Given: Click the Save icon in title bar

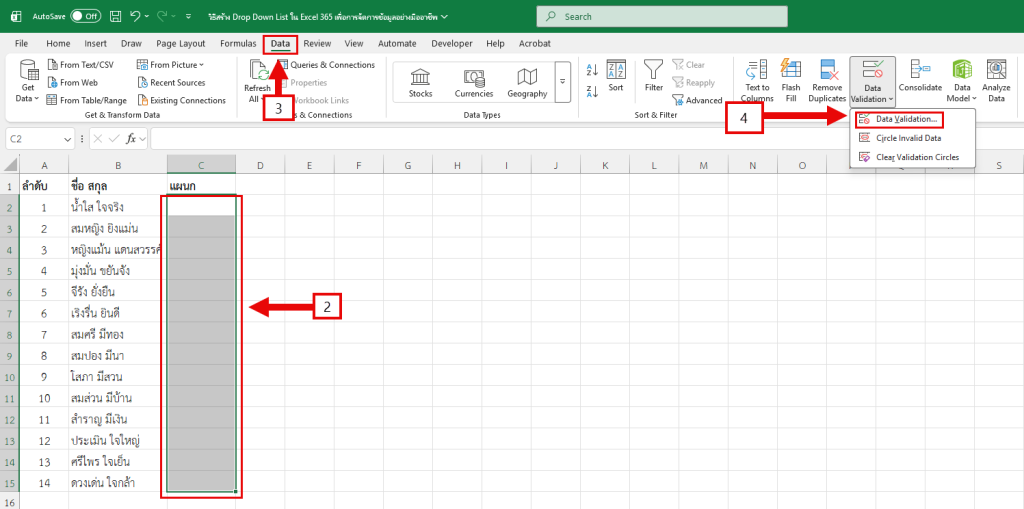Looking at the screenshot, I should tap(116, 16).
